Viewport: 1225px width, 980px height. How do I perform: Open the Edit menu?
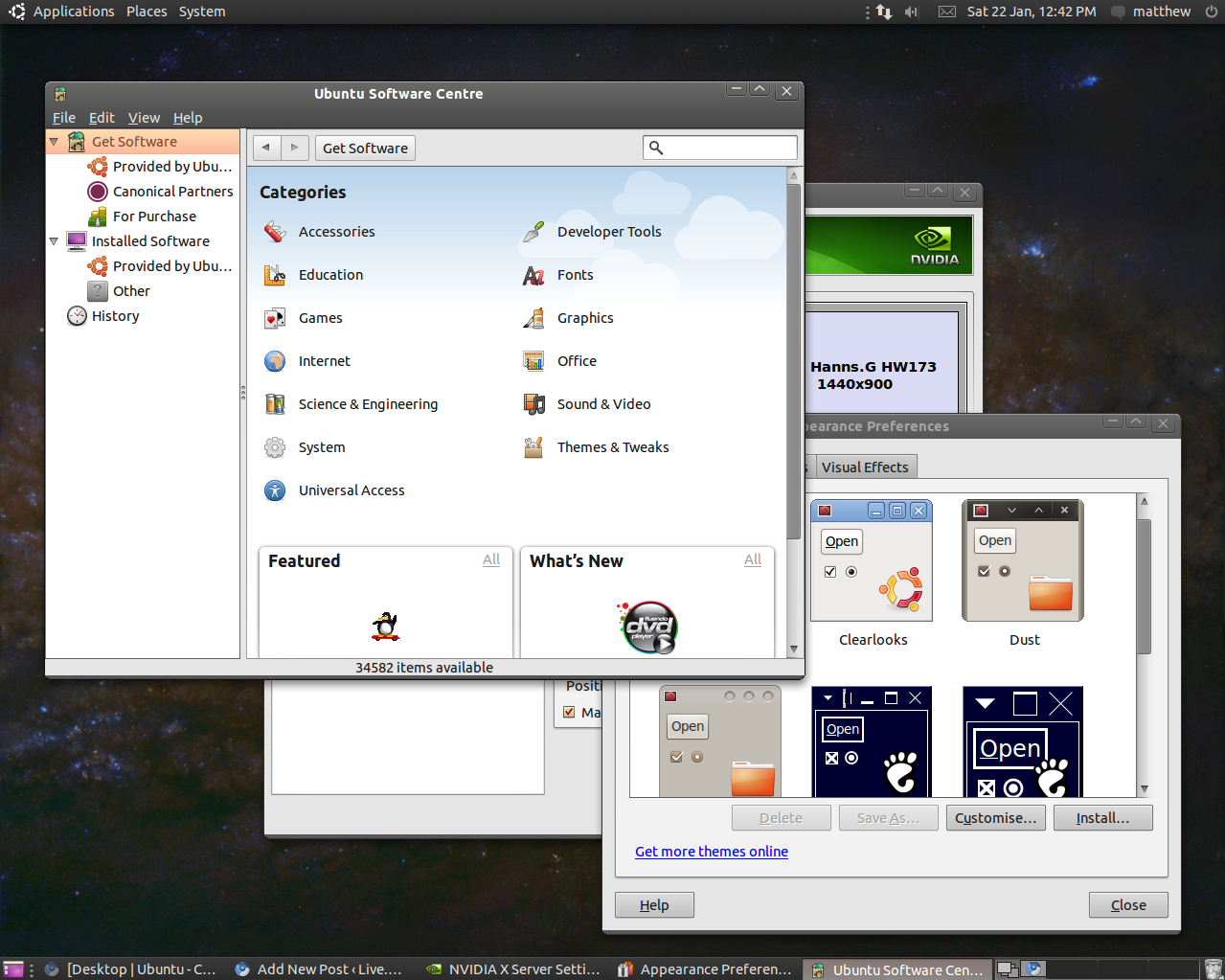click(102, 118)
